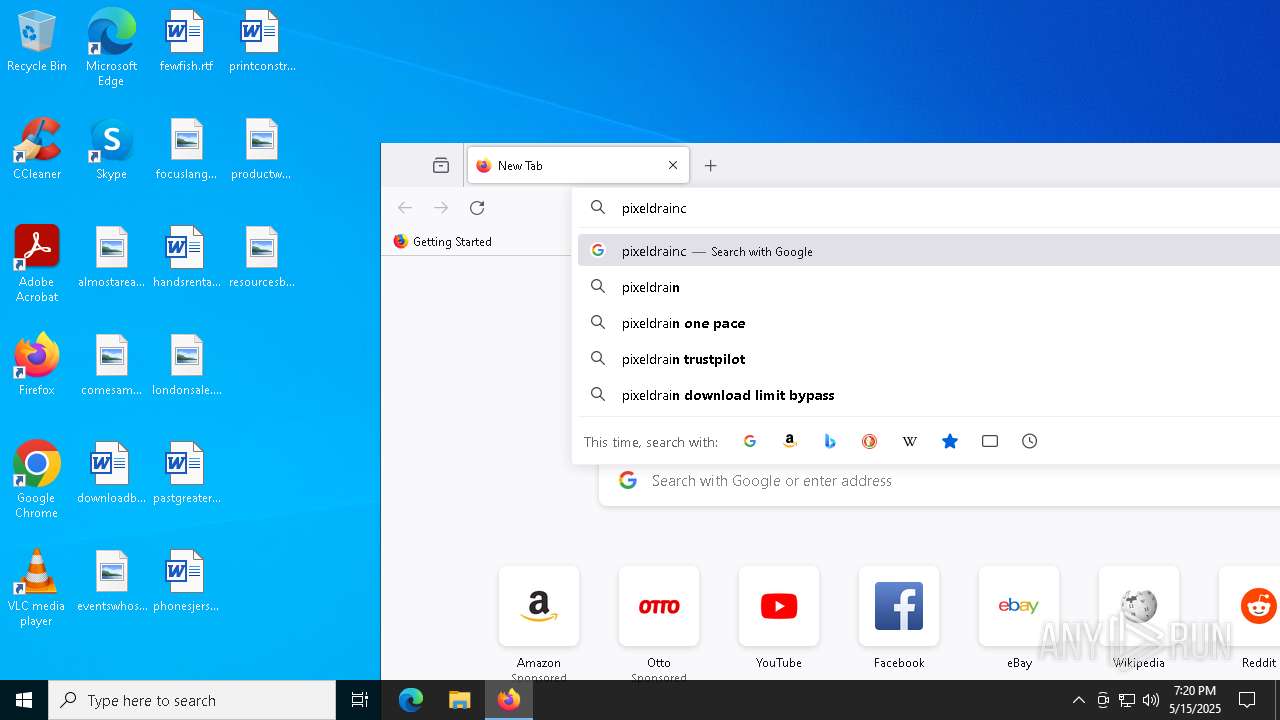Search in History clock icon
Viewport: 1280px width, 720px height.
[x=1030, y=441]
